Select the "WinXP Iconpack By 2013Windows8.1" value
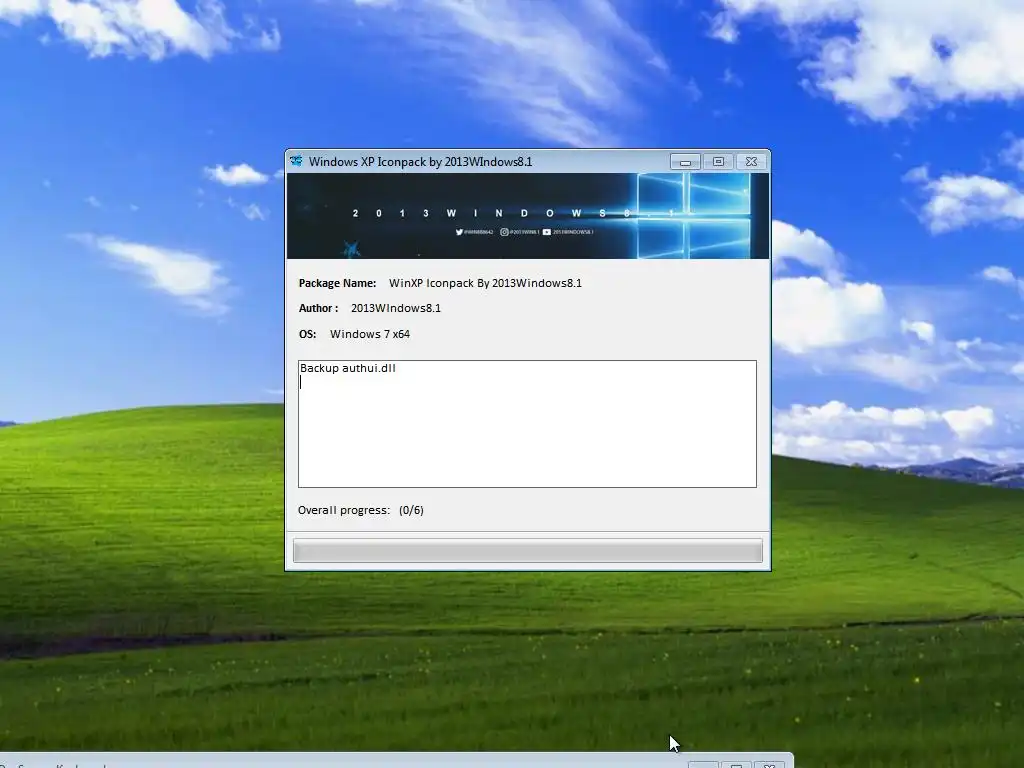This screenshot has height=768, width=1024. [x=485, y=283]
